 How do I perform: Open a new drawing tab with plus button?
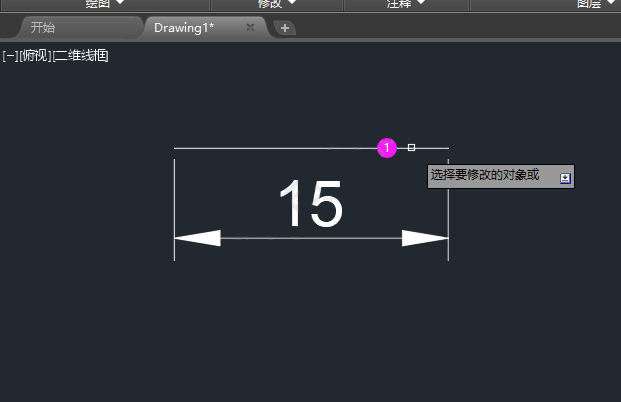click(x=285, y=28)
